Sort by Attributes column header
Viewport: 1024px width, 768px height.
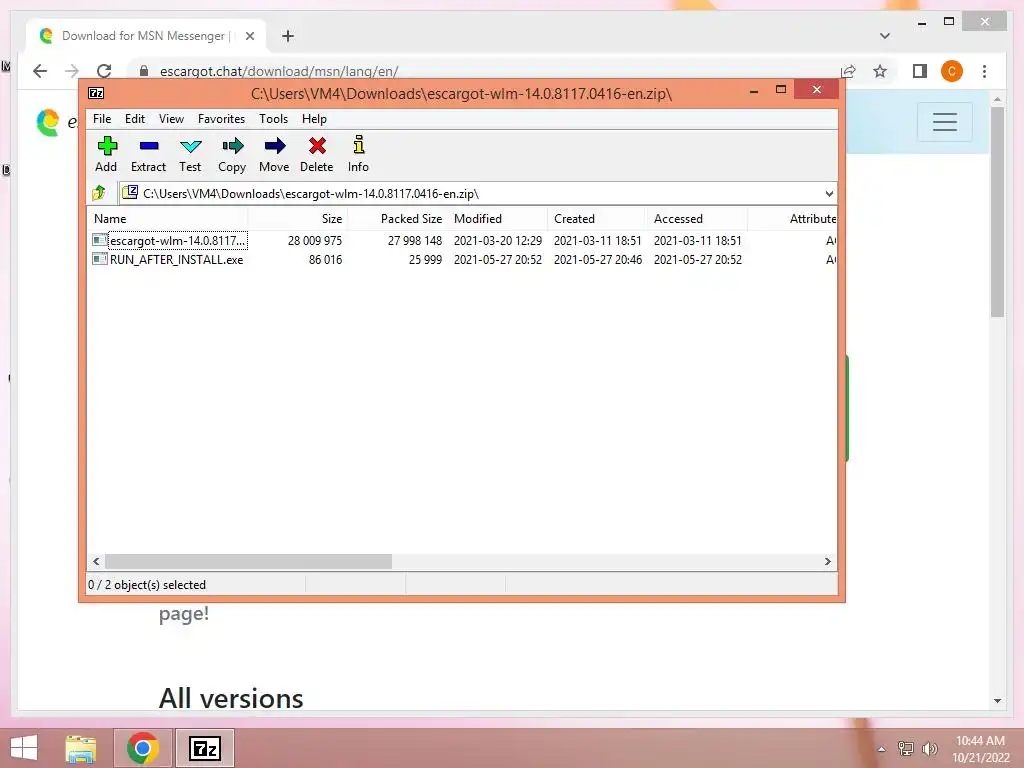792,219
